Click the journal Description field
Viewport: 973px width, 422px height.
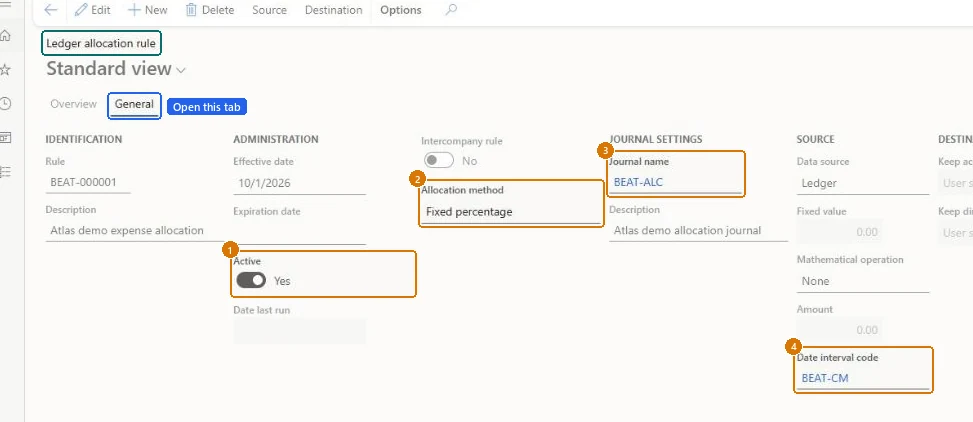698,230
